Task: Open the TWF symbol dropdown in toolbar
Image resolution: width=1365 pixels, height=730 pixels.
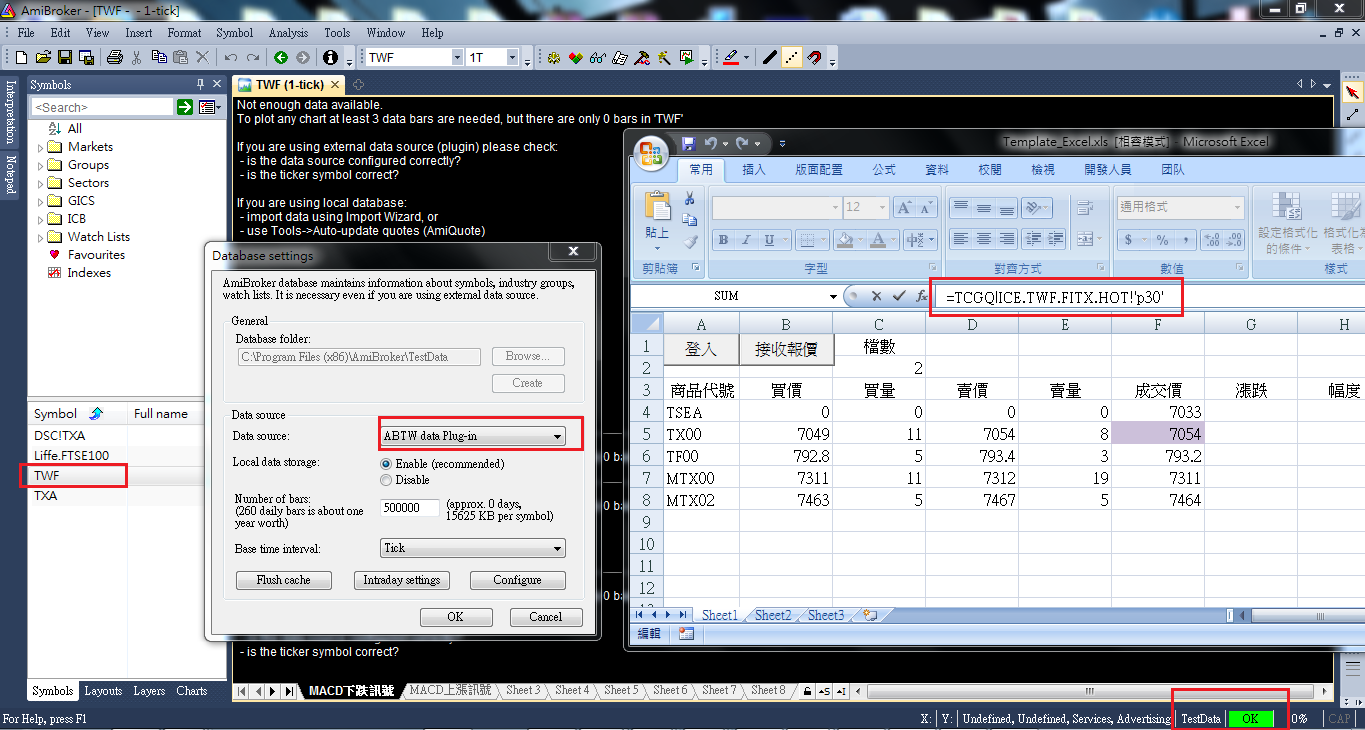Action: (x=456, y=58)
